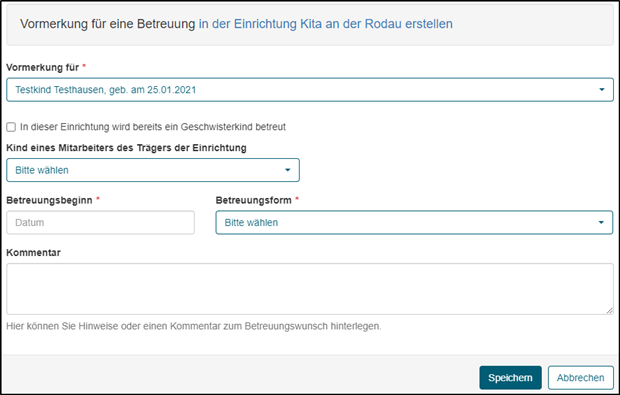620x395 pixels.
Task: Open the Betreuungsform dropdown
Action: [x=414, y=223]
